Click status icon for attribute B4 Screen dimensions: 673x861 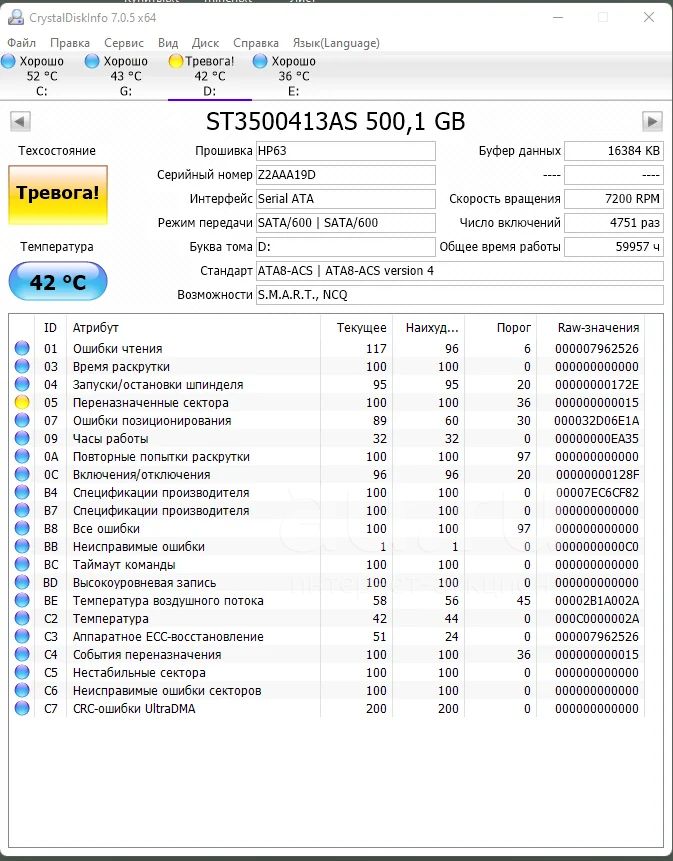(22, 492)
